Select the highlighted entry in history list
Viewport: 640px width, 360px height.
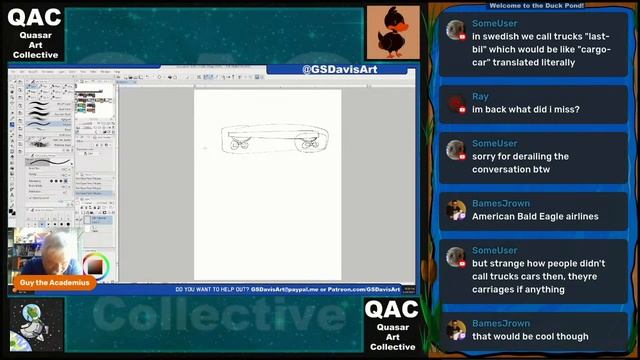point(93,193)
